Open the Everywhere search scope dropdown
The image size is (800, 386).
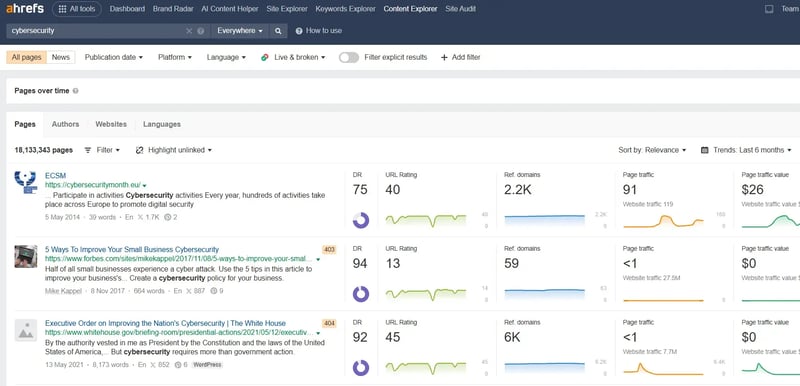point(240,31)
